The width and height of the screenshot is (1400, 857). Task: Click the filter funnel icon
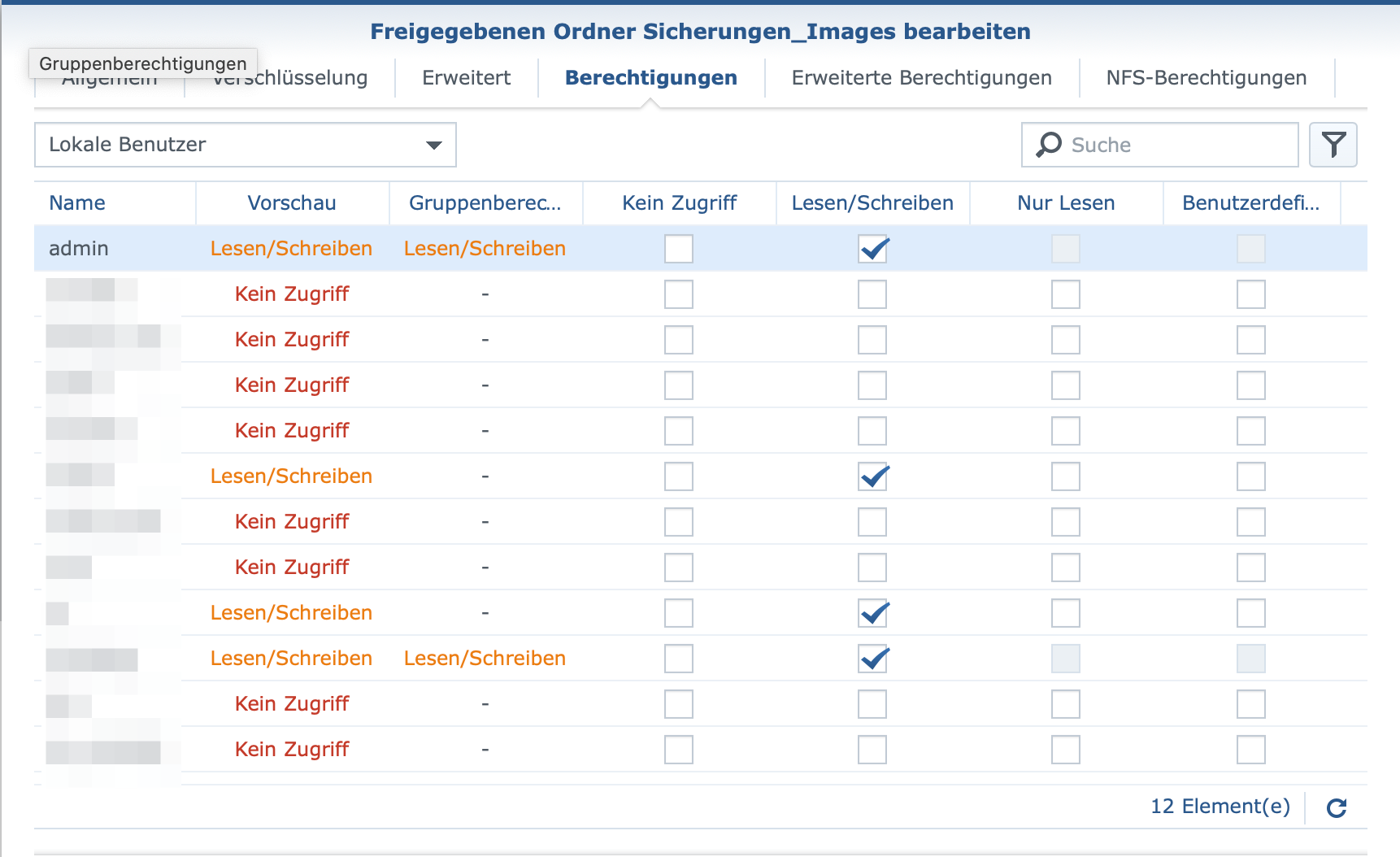point(1333,145)
